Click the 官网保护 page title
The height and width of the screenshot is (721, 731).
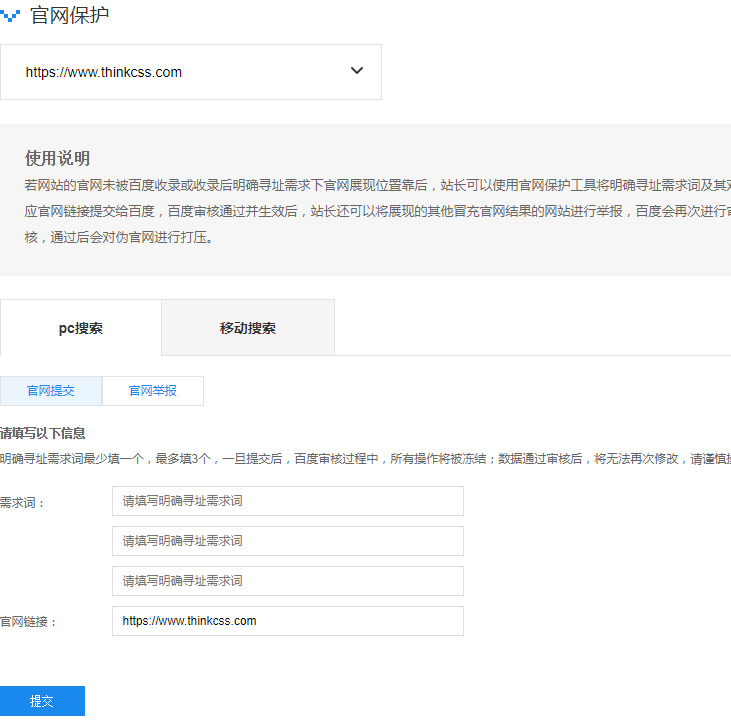point(69,15)
